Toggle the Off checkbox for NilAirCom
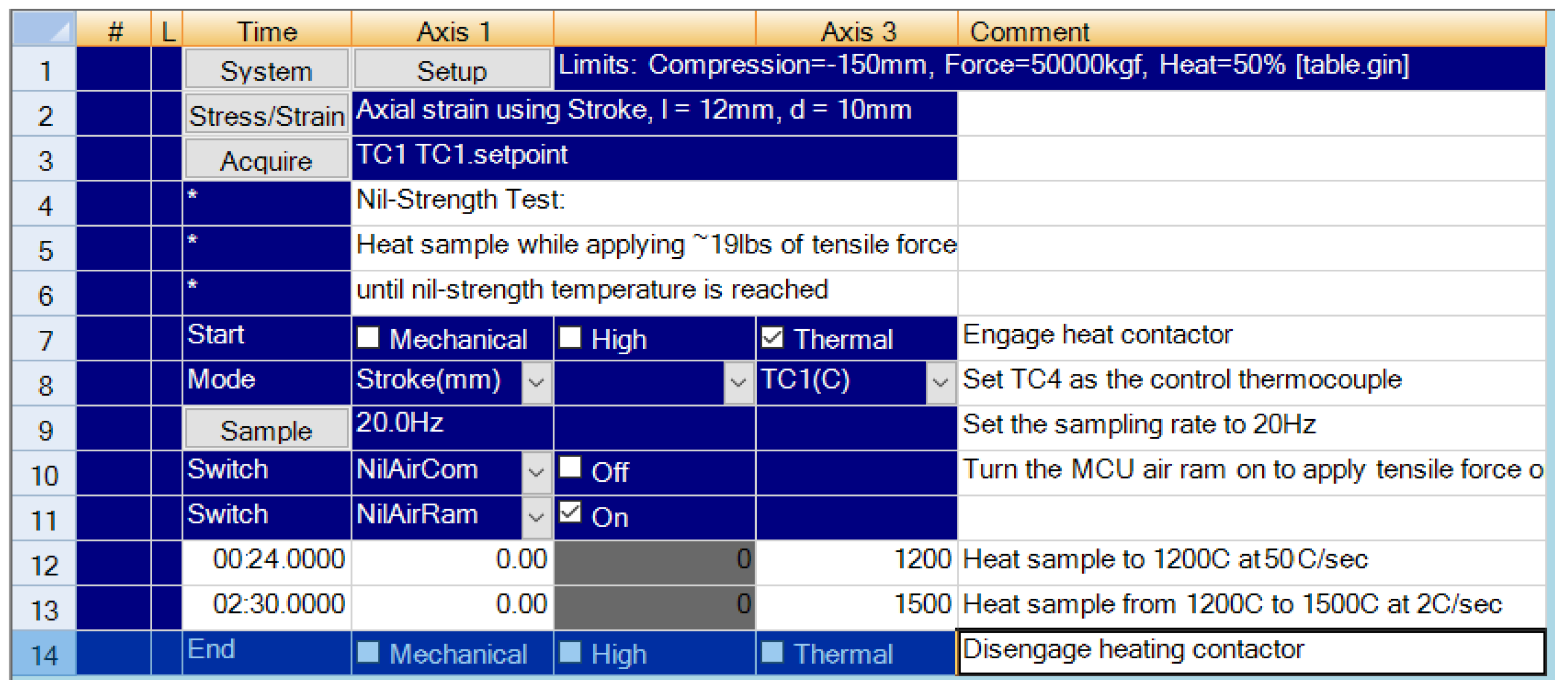Viewport: 1568px width, 697px height. (x=571, y=467)
